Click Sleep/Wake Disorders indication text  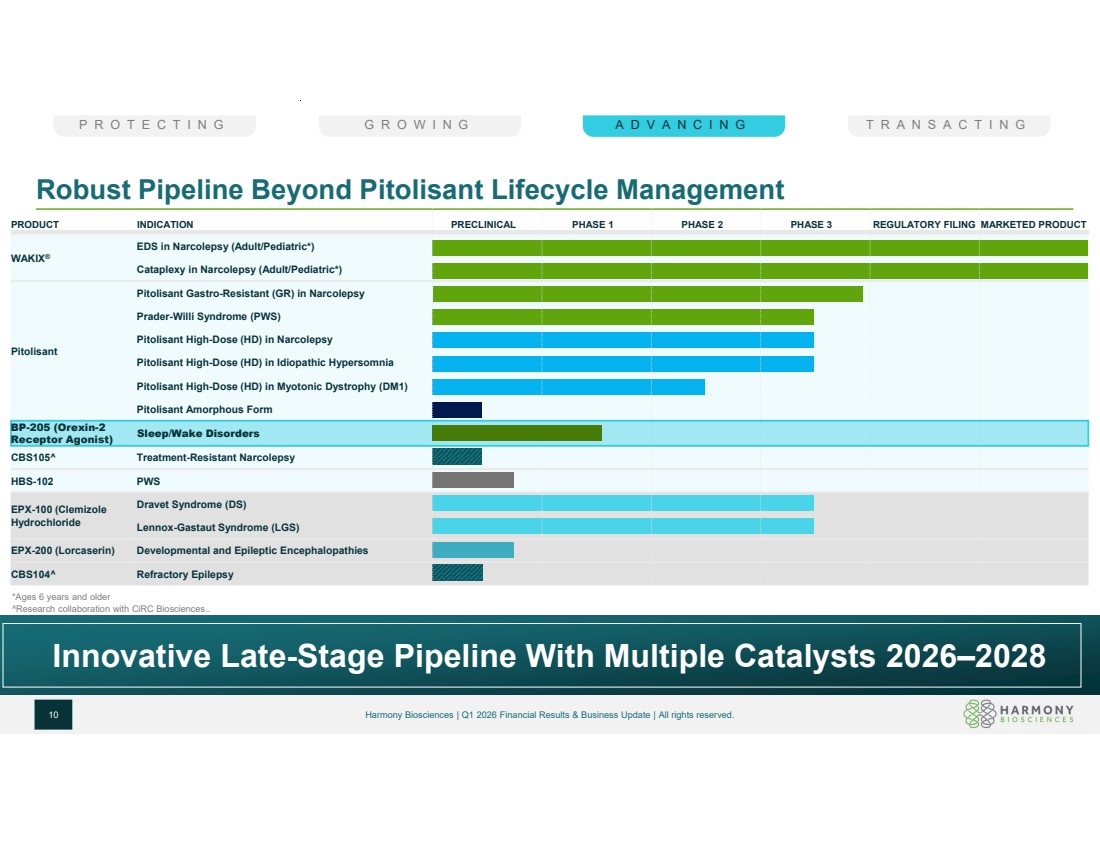[198, 434]
